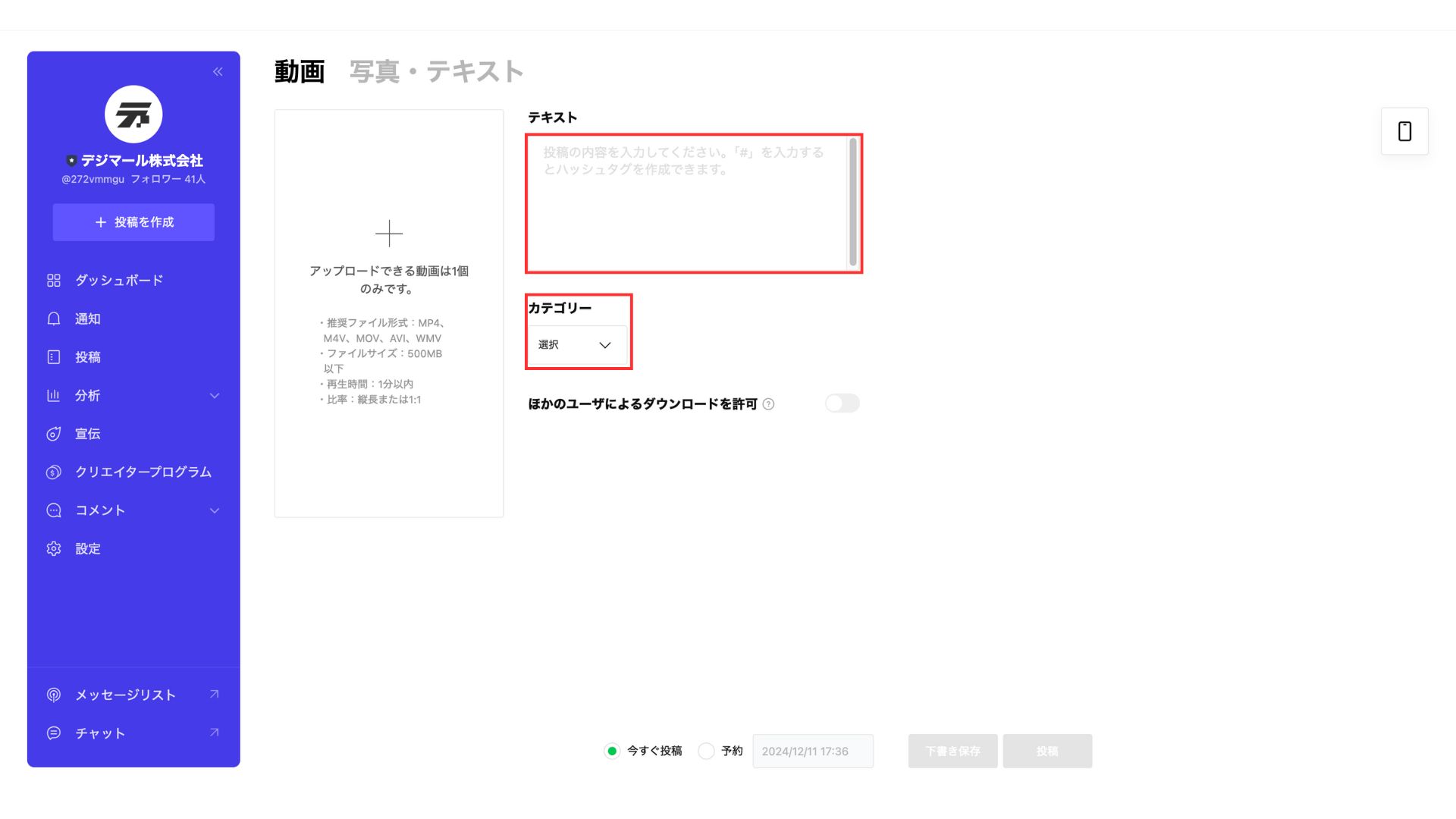Select 今すぐ投稿 radio button

click(612, 751)
